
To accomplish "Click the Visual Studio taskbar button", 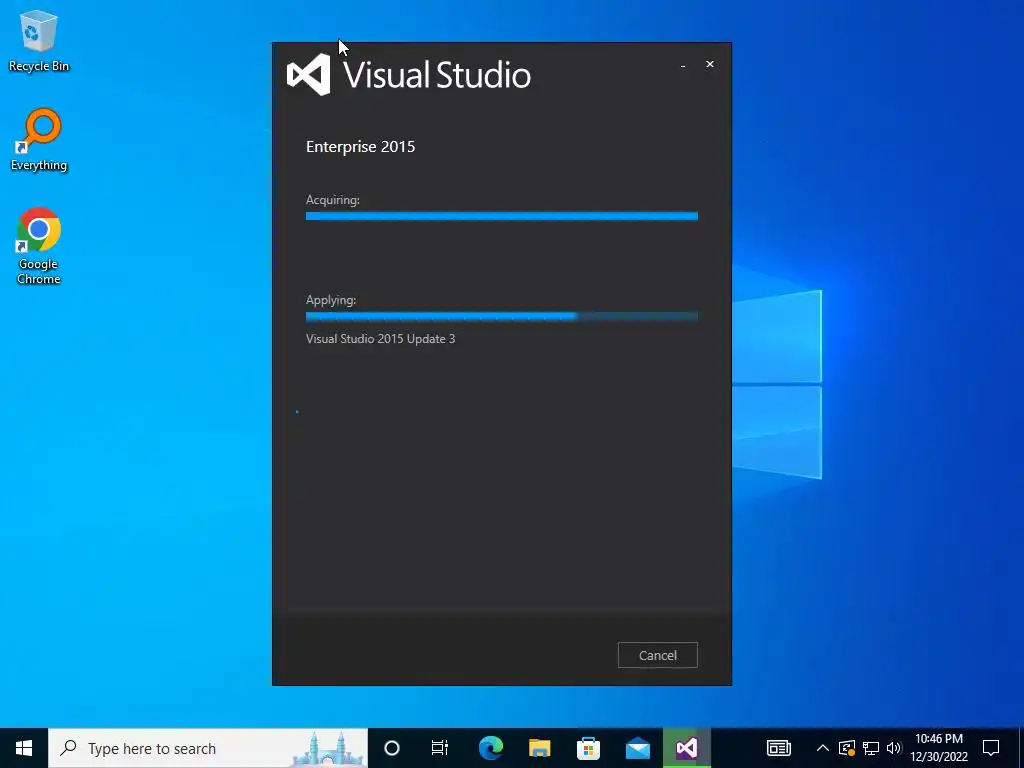I will tap(686, 748).
